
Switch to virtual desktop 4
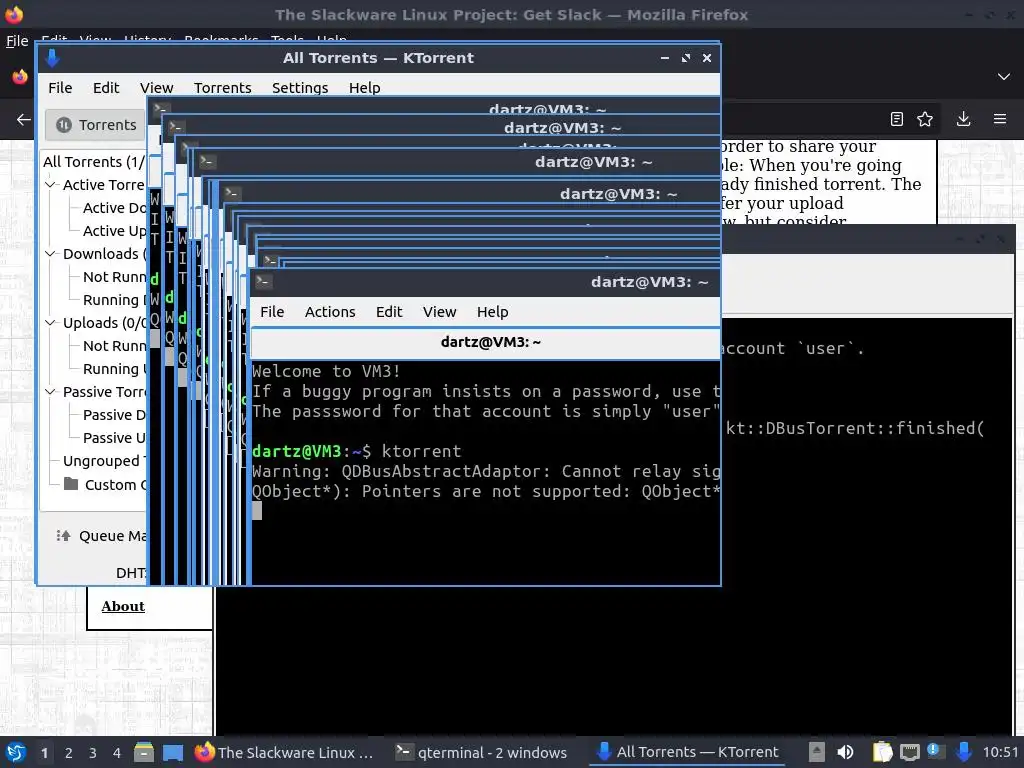(x=117, y=753)
